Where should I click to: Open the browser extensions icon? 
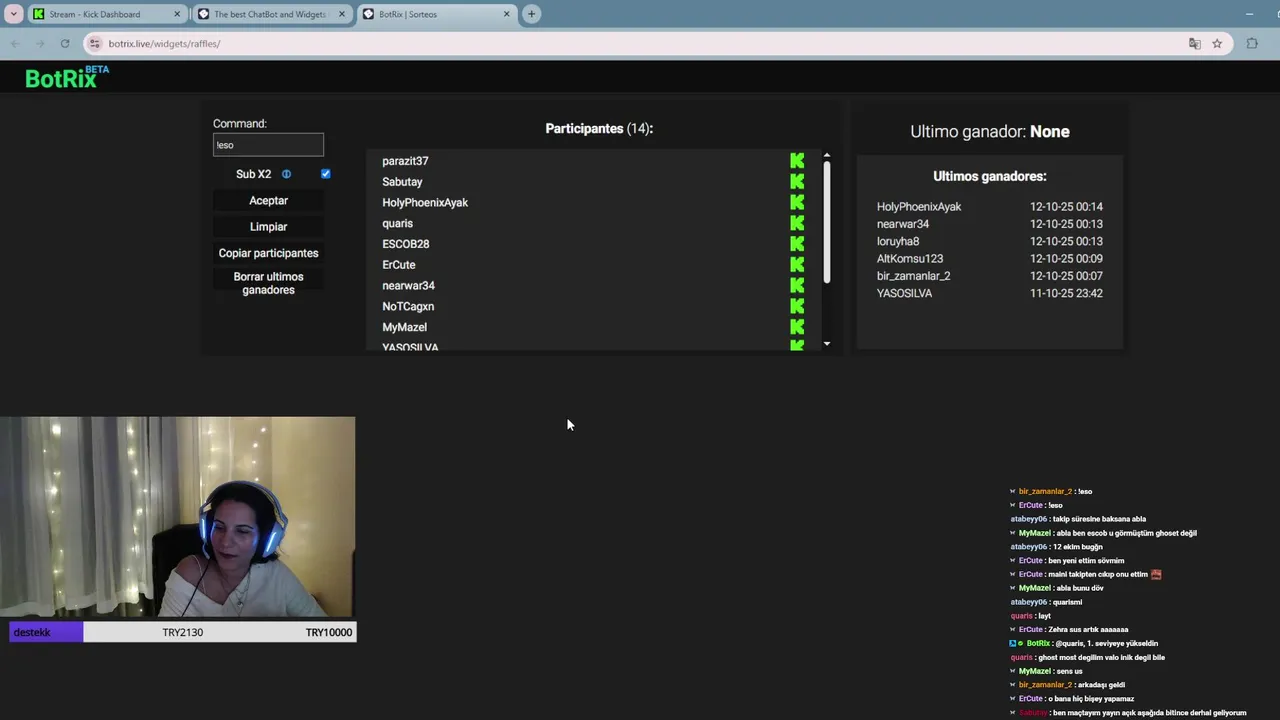(x=1252, y=43)
